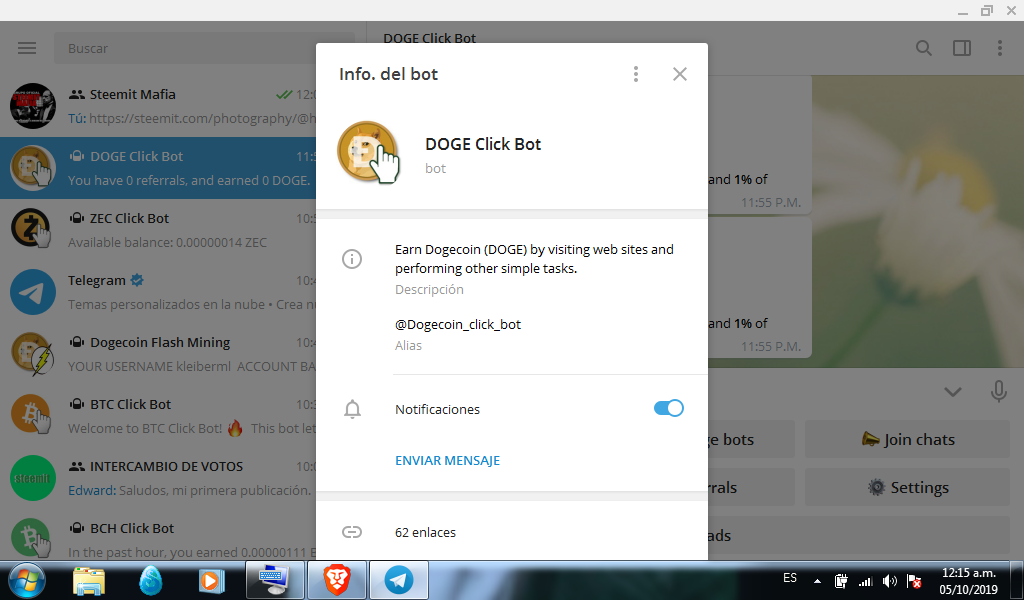Open the bot info three-dot options menu
Viewport: 1024px width, 600px height.
[635, 74]
